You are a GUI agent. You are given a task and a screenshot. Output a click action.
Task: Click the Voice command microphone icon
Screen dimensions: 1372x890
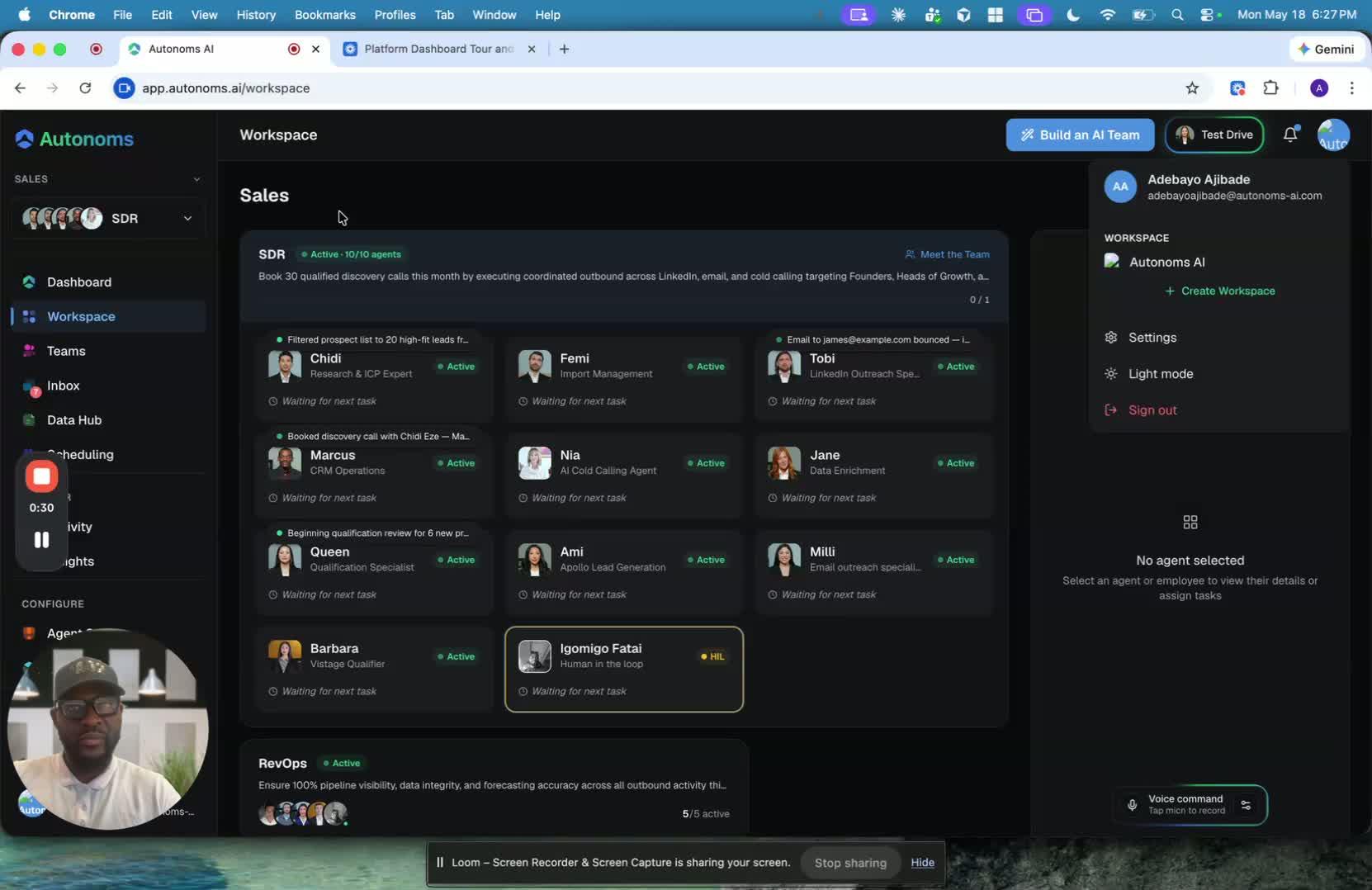pyautogui.click(x=1132, y=805)
